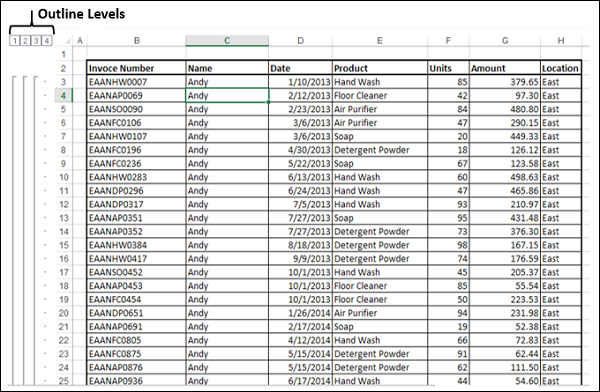Click amount cell 55.54
This screenshot has width=600, height=392.
pos(505,286)
